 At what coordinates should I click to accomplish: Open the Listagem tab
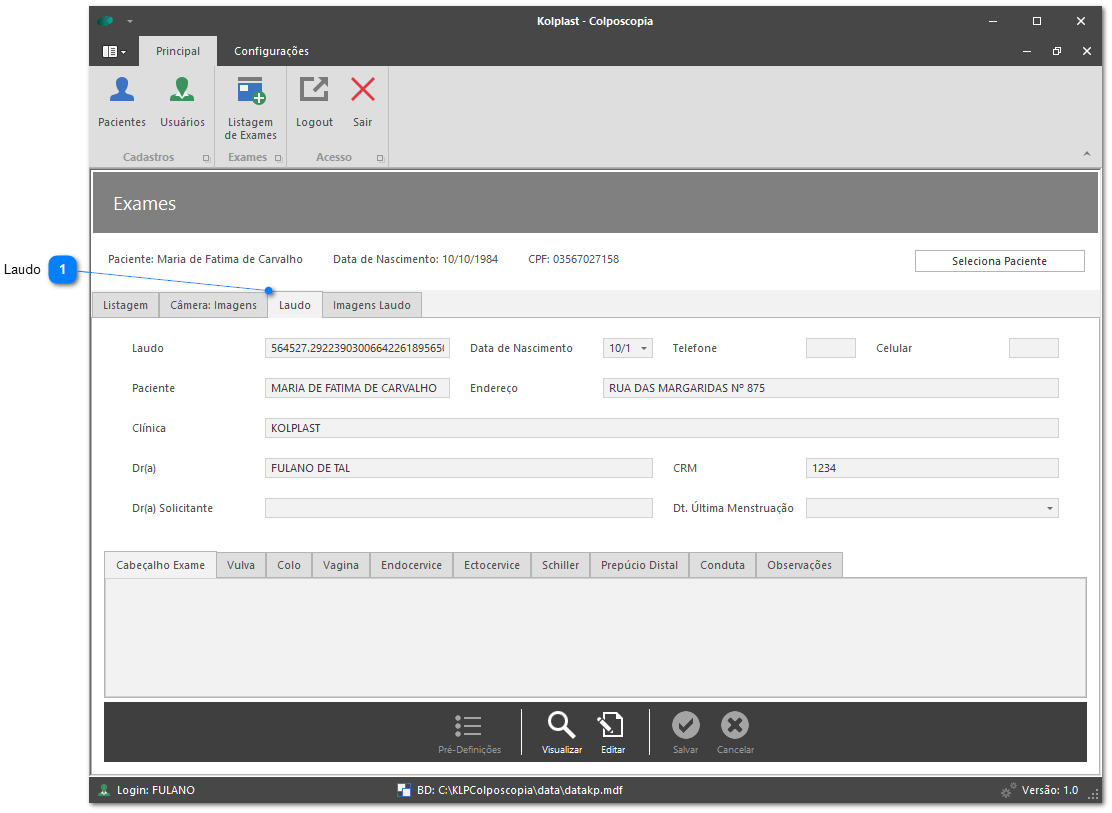tap(126, 305)
